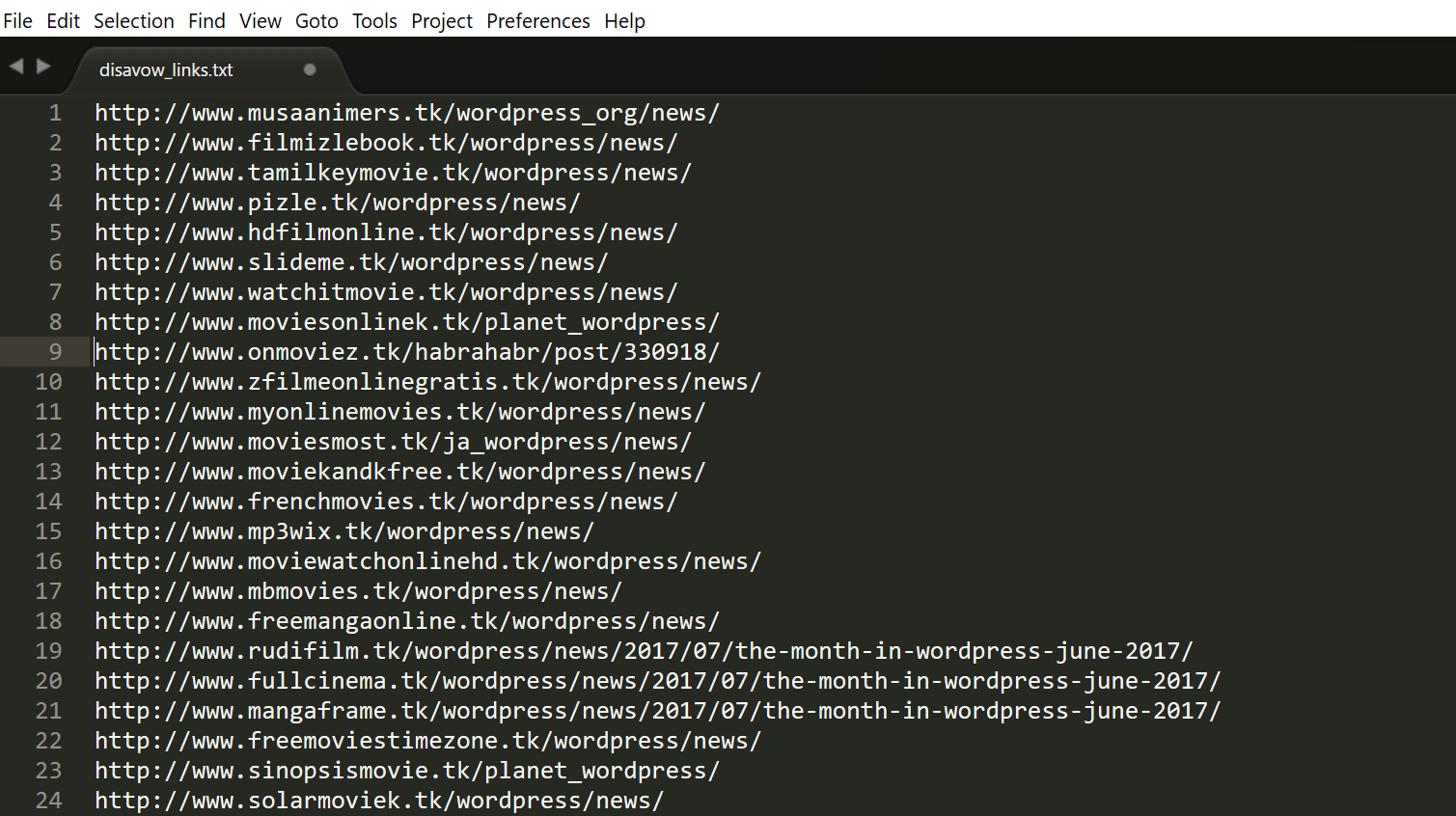Open the File menu
The height and width of the screenshot is (816, 1456).
tap(17, 20)
